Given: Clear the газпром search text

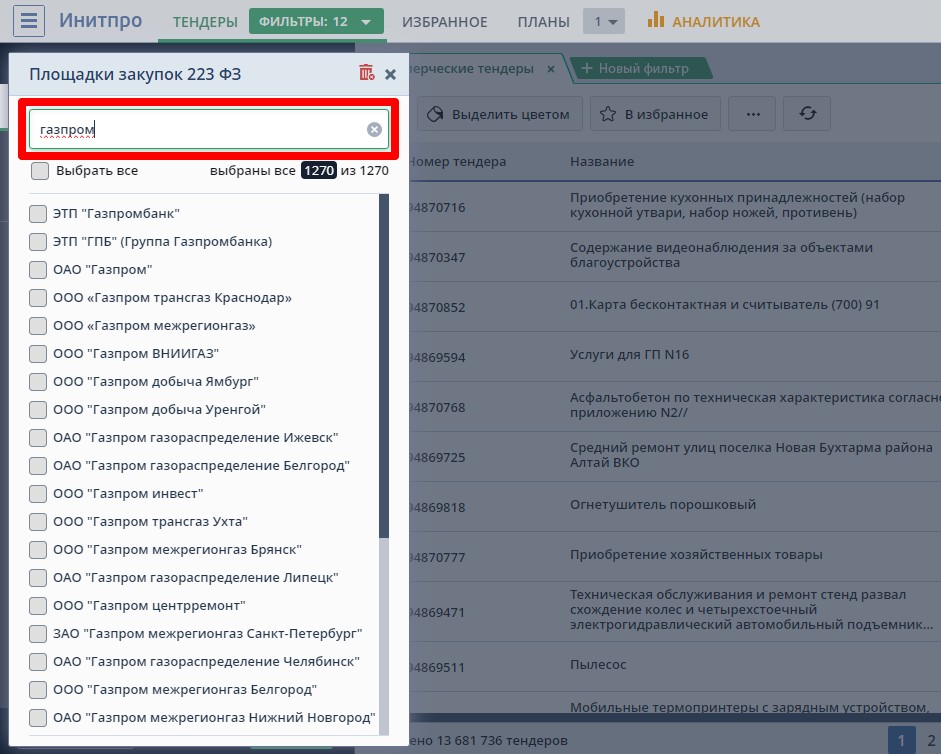Looking at the screenshot, I should point(374,130).
